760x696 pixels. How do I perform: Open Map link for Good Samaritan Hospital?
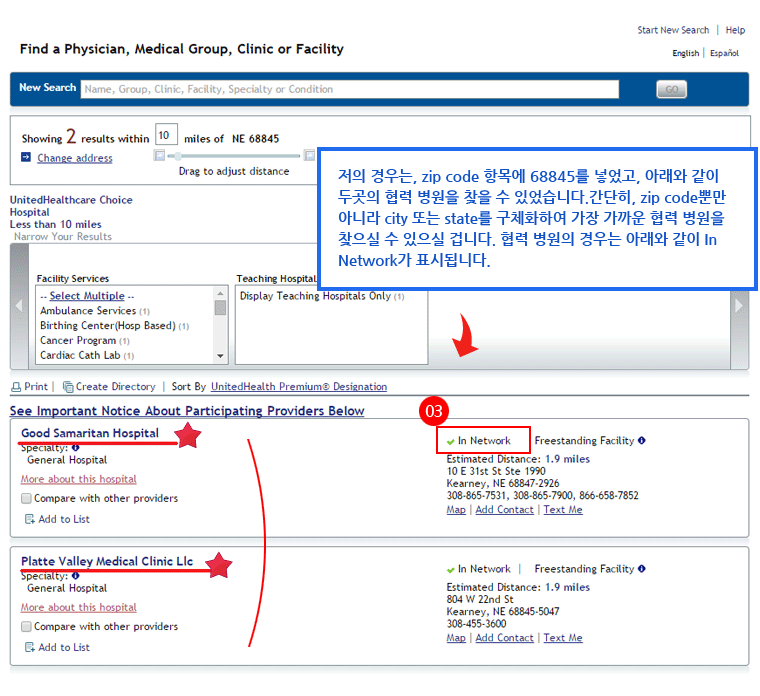click(x=456, y=510)
